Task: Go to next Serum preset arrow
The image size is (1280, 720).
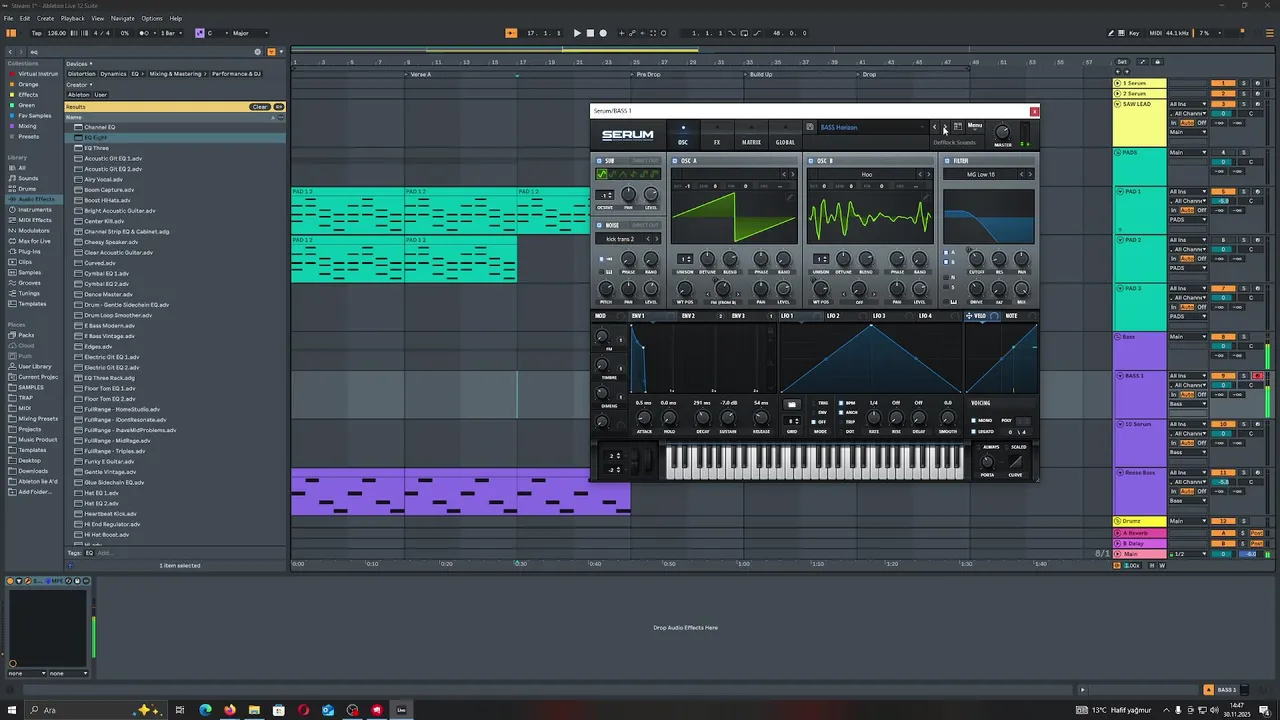Action: pyautogui.click(x=944, y=127)
